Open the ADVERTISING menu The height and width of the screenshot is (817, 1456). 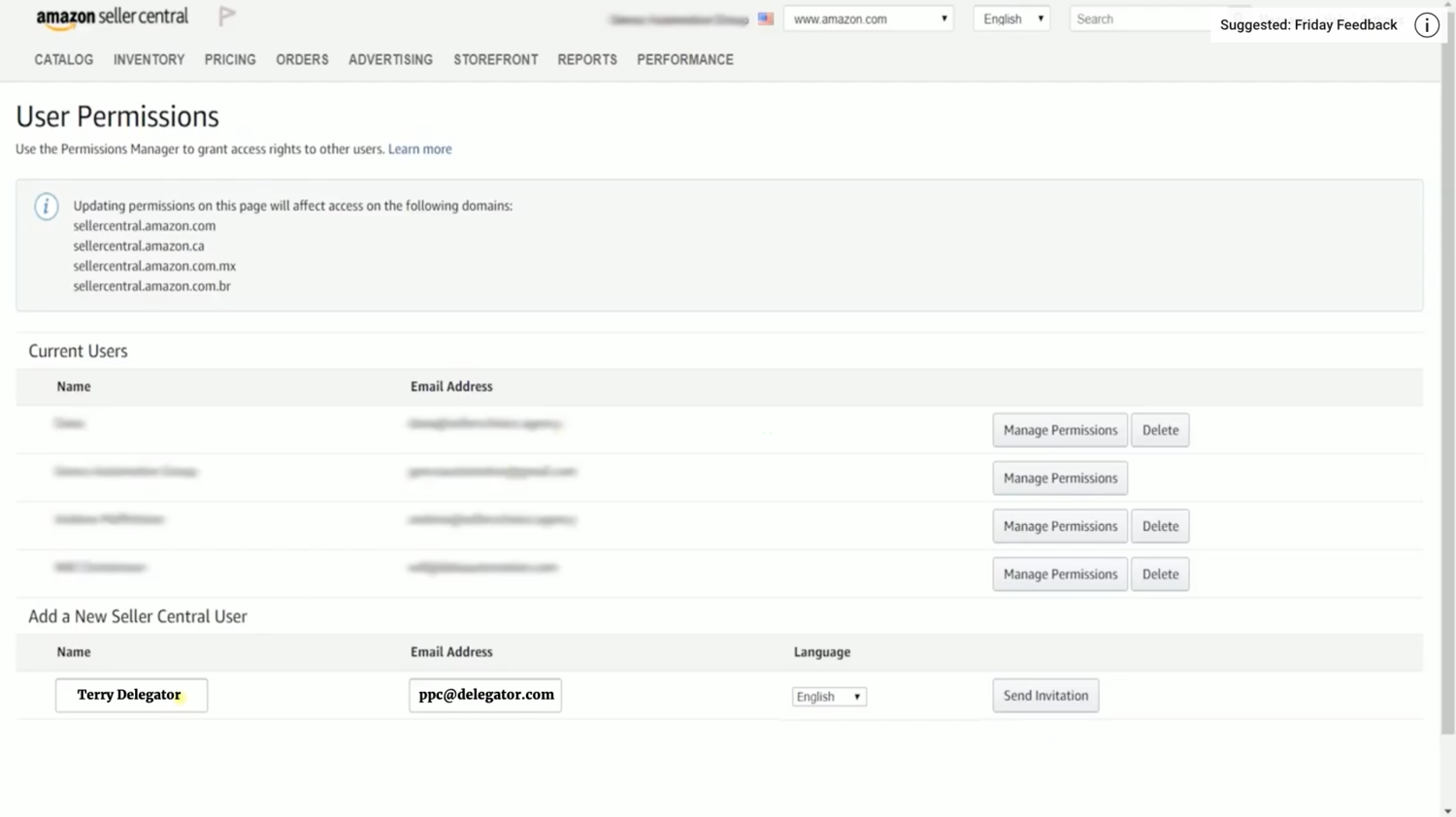pyautogui.click(x=390, y=59)
